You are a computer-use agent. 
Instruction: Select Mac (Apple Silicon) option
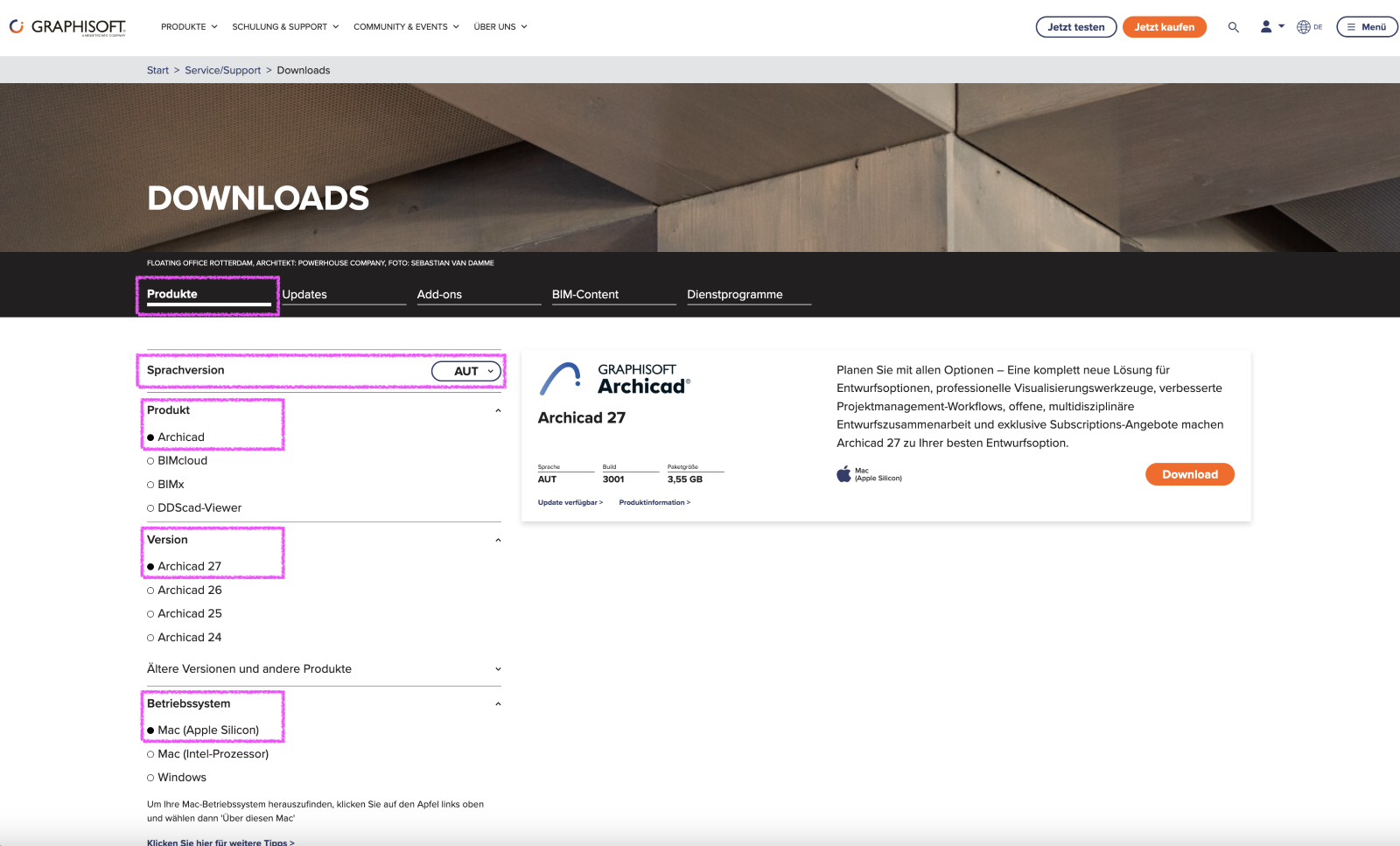pyautogui.click(x=203, y=731)
